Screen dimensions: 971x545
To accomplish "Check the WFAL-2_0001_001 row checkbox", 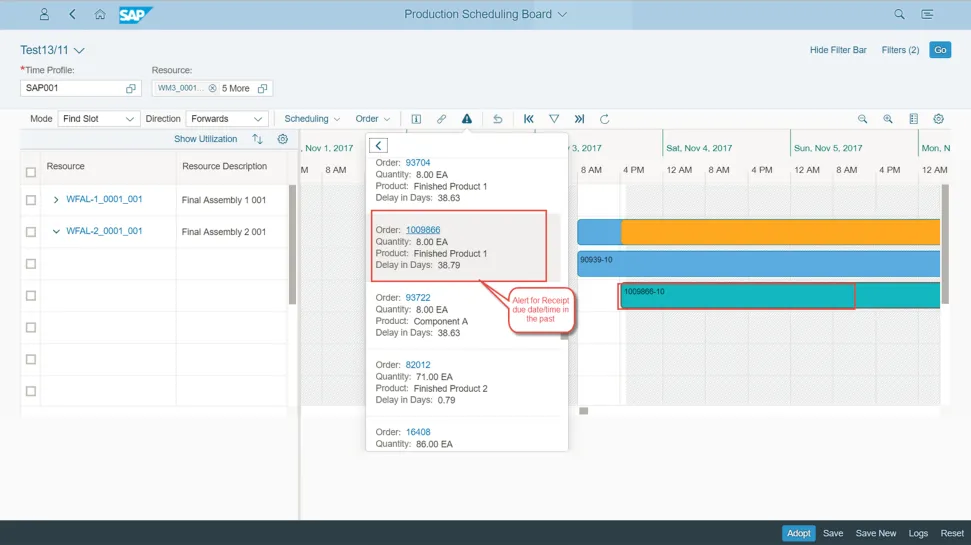I will pyautogui.click(x=31, y=232).
